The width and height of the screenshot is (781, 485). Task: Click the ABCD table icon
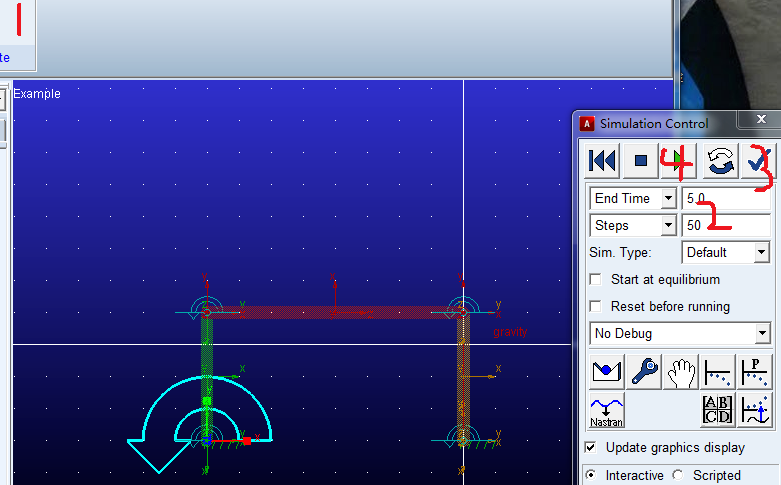(x=718, y=410)
